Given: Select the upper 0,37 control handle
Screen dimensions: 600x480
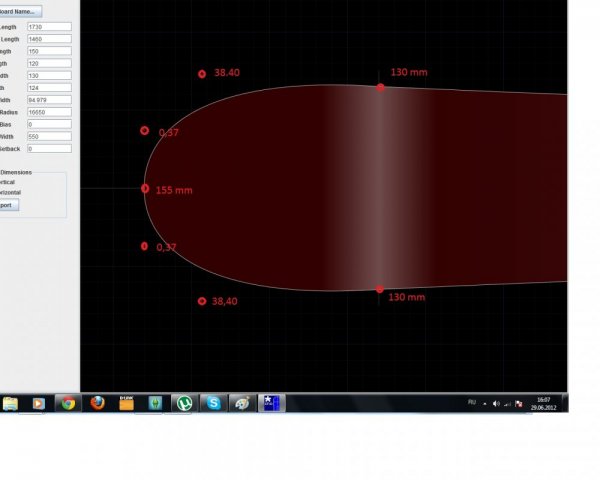Looking at the screenshot, I should coord(144,131).
